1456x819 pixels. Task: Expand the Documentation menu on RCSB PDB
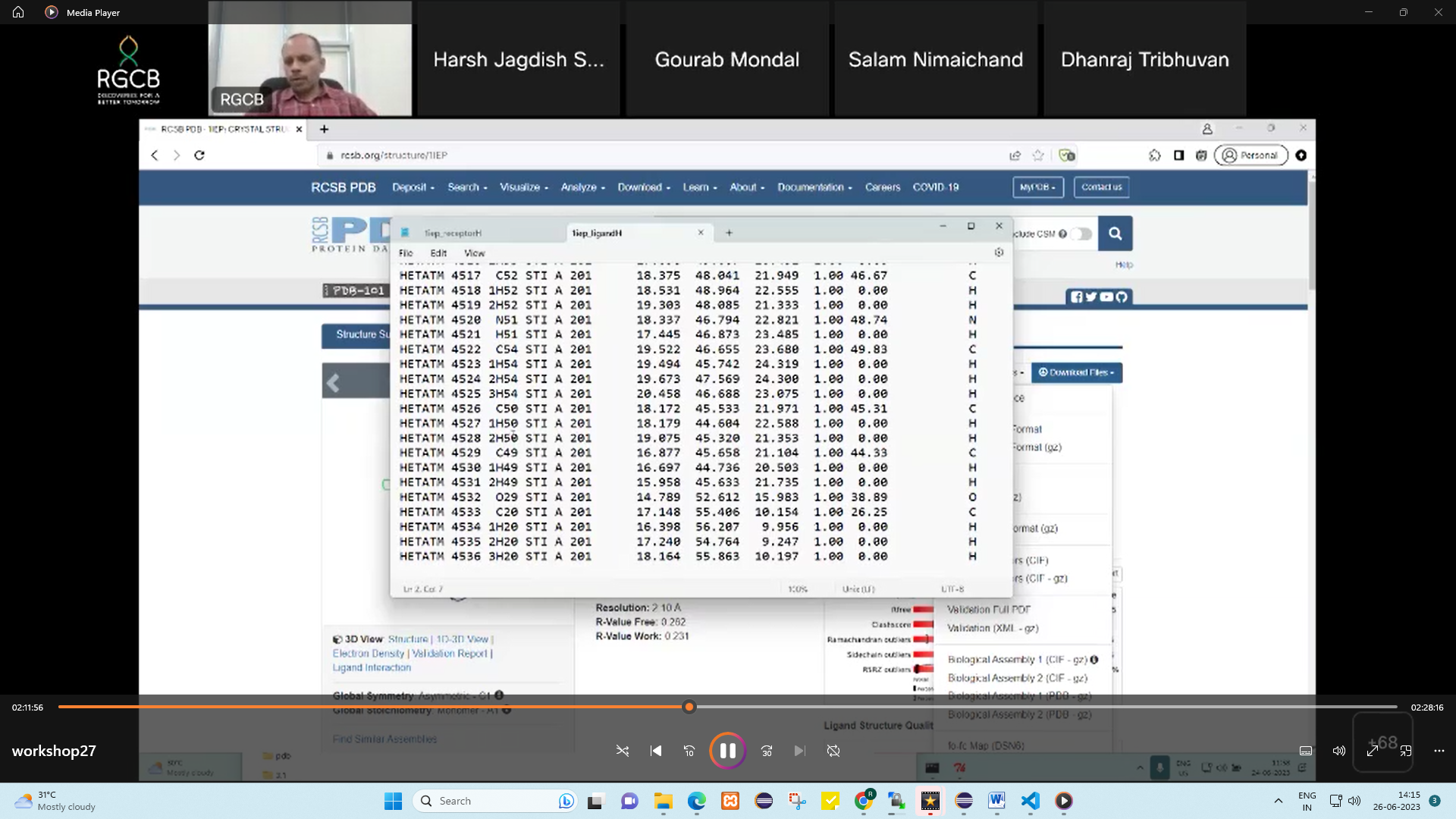(x=815, y=187)
